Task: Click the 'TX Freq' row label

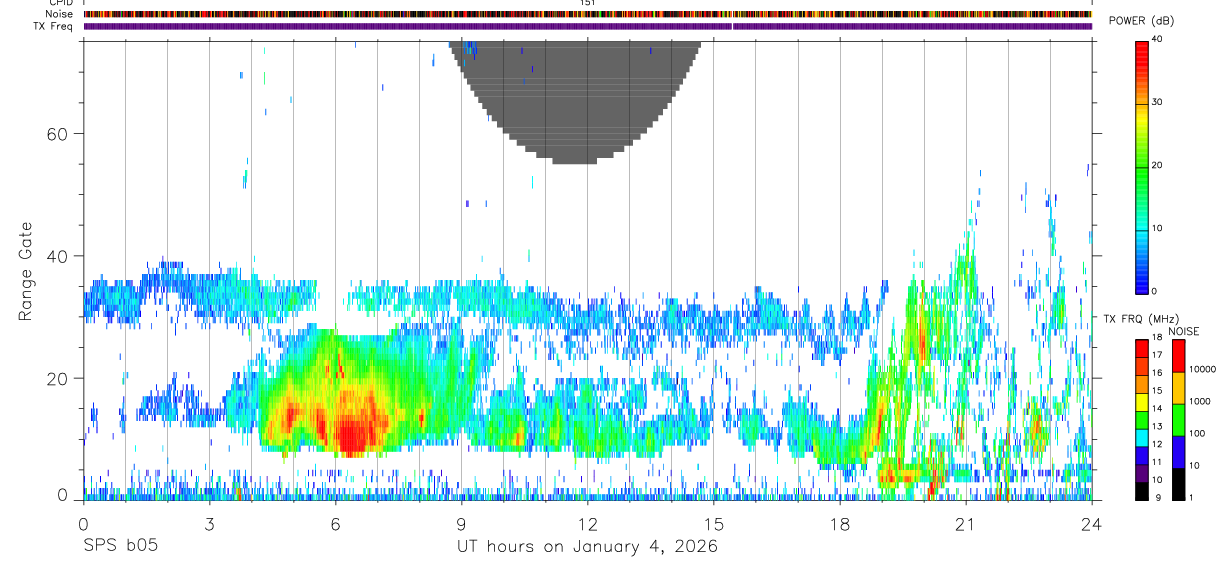Action: (x=53, y=26)
